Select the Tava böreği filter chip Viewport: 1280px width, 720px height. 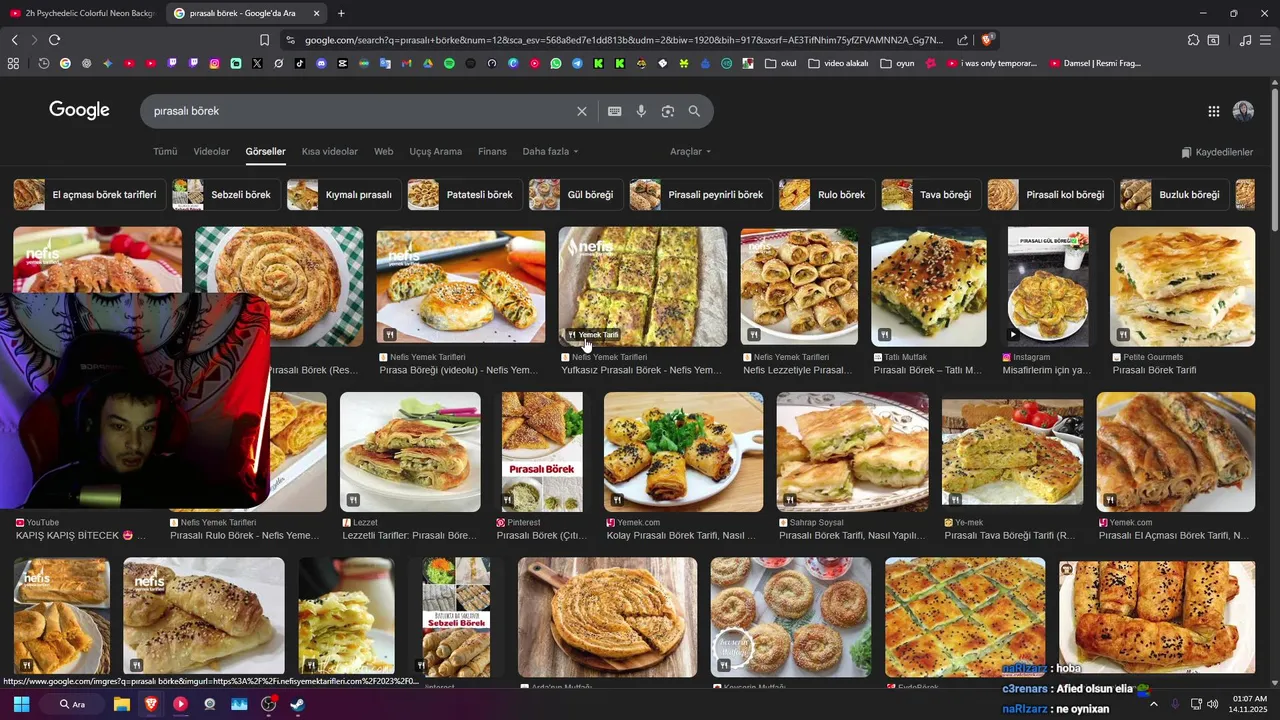tap(930, 195)
